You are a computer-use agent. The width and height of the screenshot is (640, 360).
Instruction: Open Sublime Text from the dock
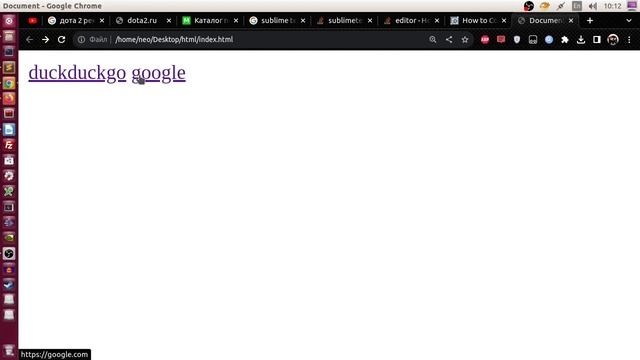click(9, 67)
